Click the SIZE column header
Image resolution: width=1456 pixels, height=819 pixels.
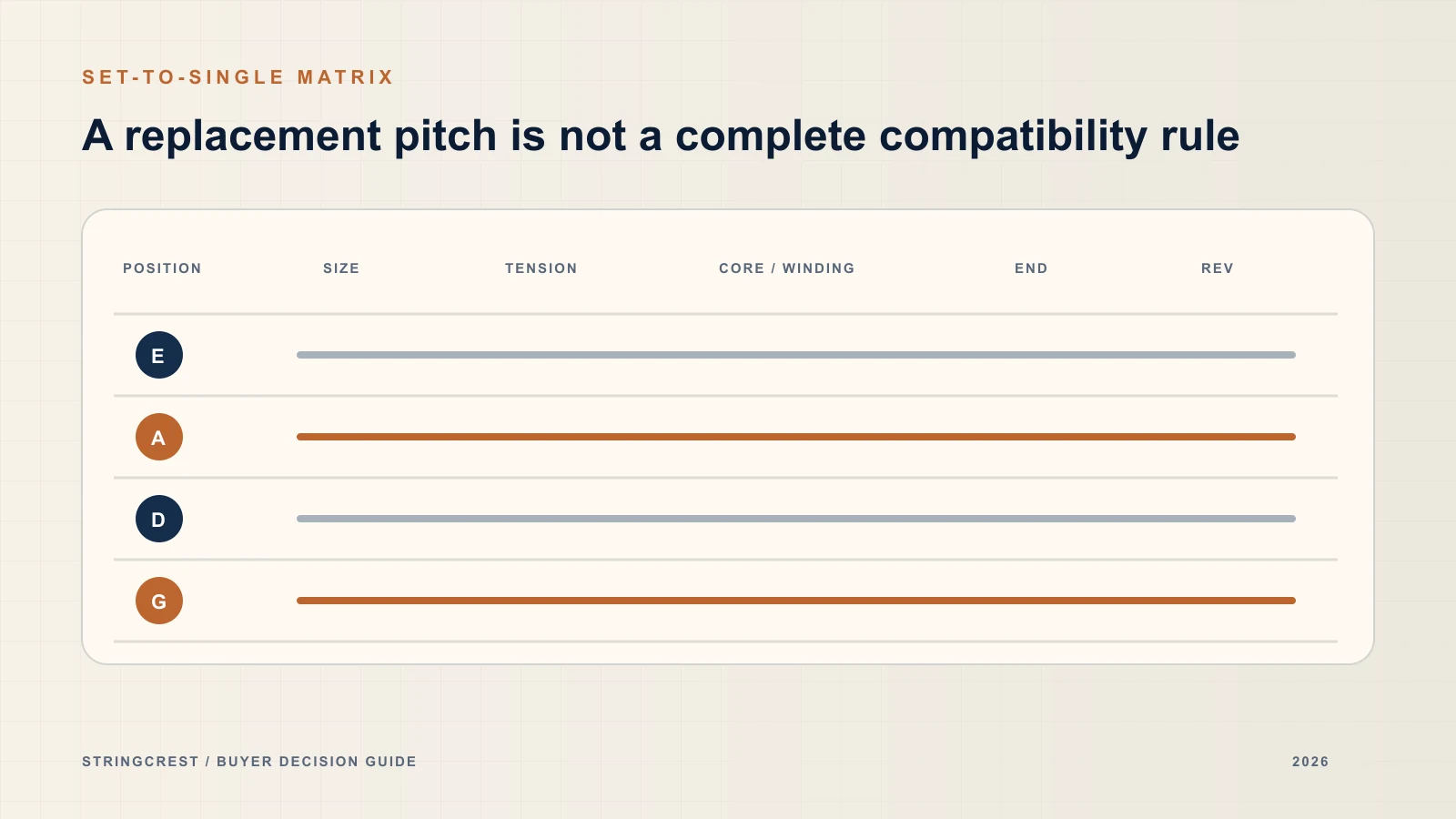(341, 268)
